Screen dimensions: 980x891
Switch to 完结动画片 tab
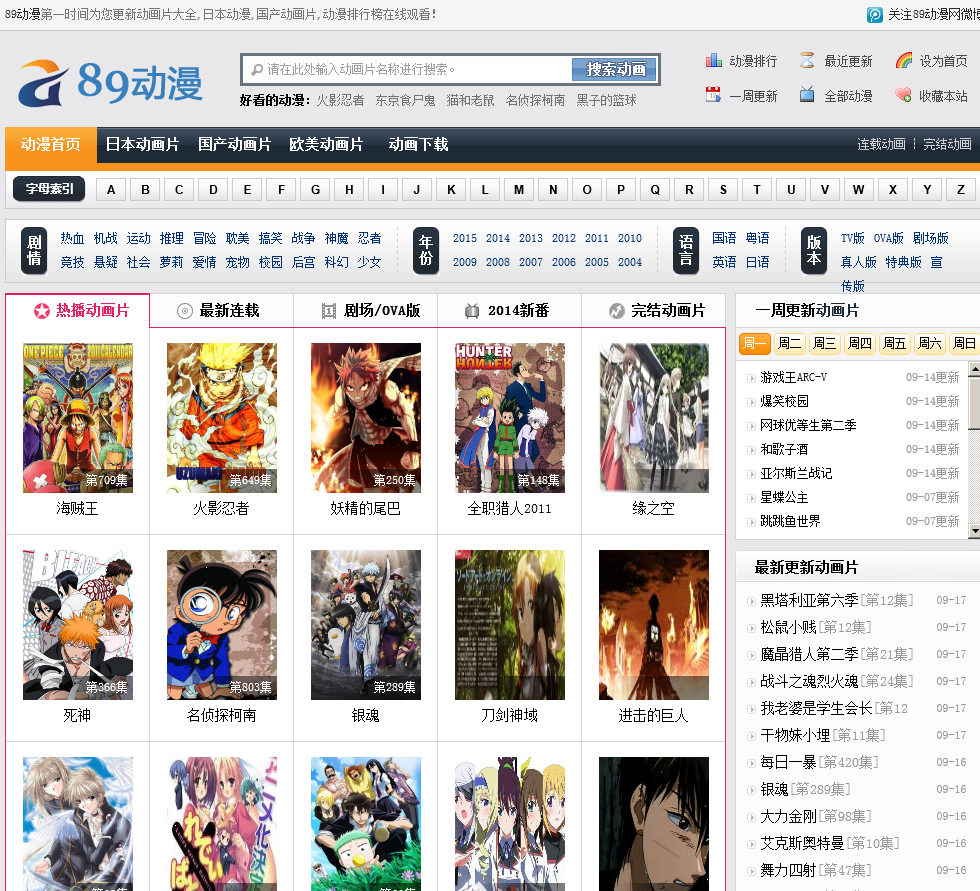point(653,311)
